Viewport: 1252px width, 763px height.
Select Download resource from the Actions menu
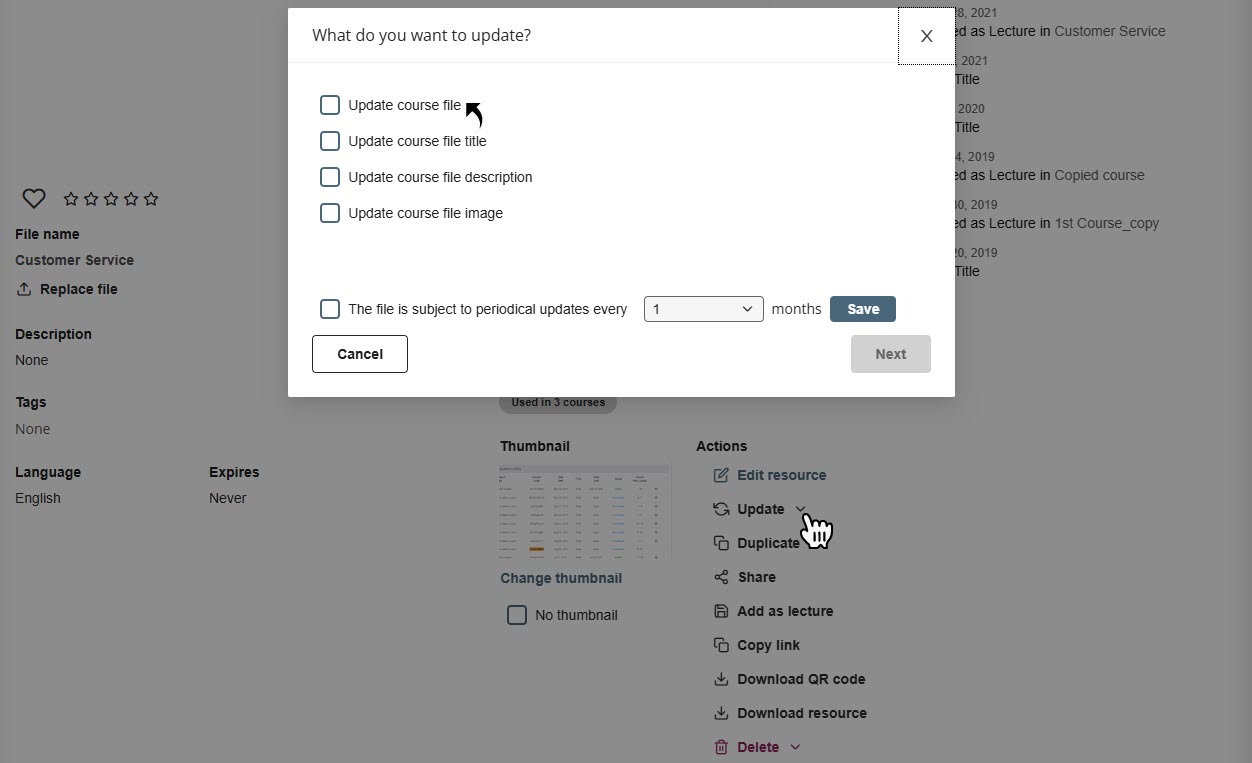click(x=801, y=713)
